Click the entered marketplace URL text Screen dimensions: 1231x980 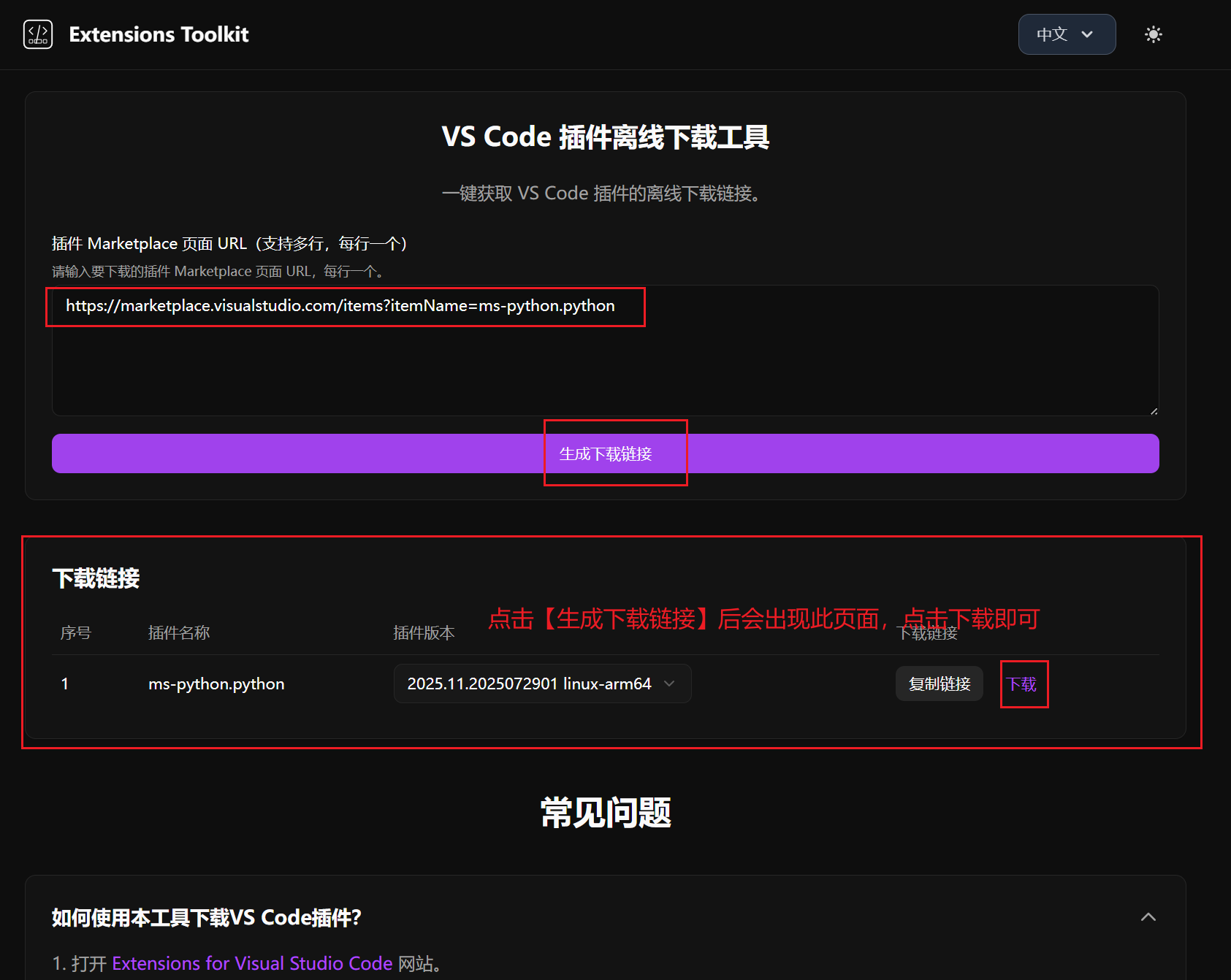click(339, 306)
